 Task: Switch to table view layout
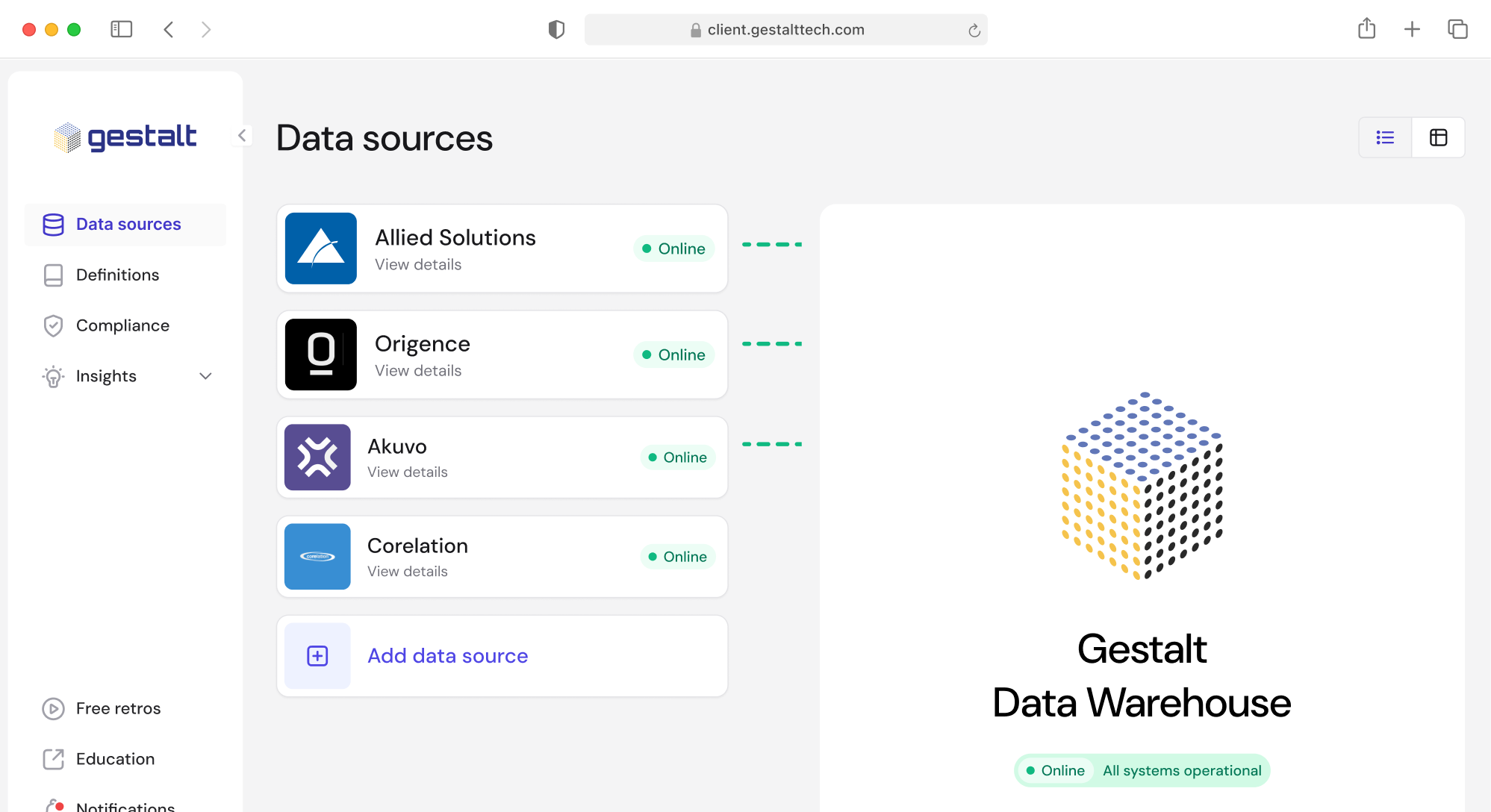[x=1438, y=137]
